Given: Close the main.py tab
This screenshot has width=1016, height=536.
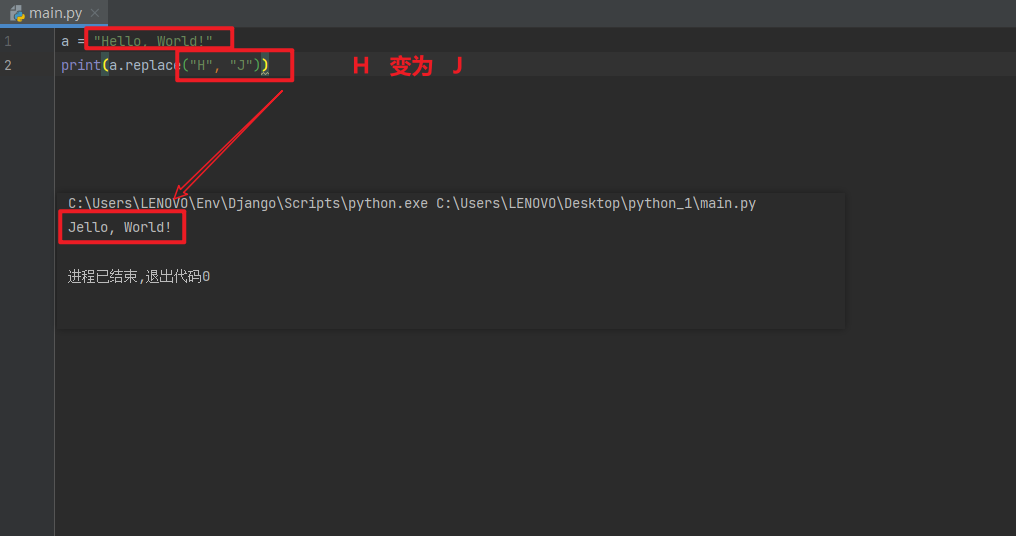Looking at the screenshot, I should (95, 13).
